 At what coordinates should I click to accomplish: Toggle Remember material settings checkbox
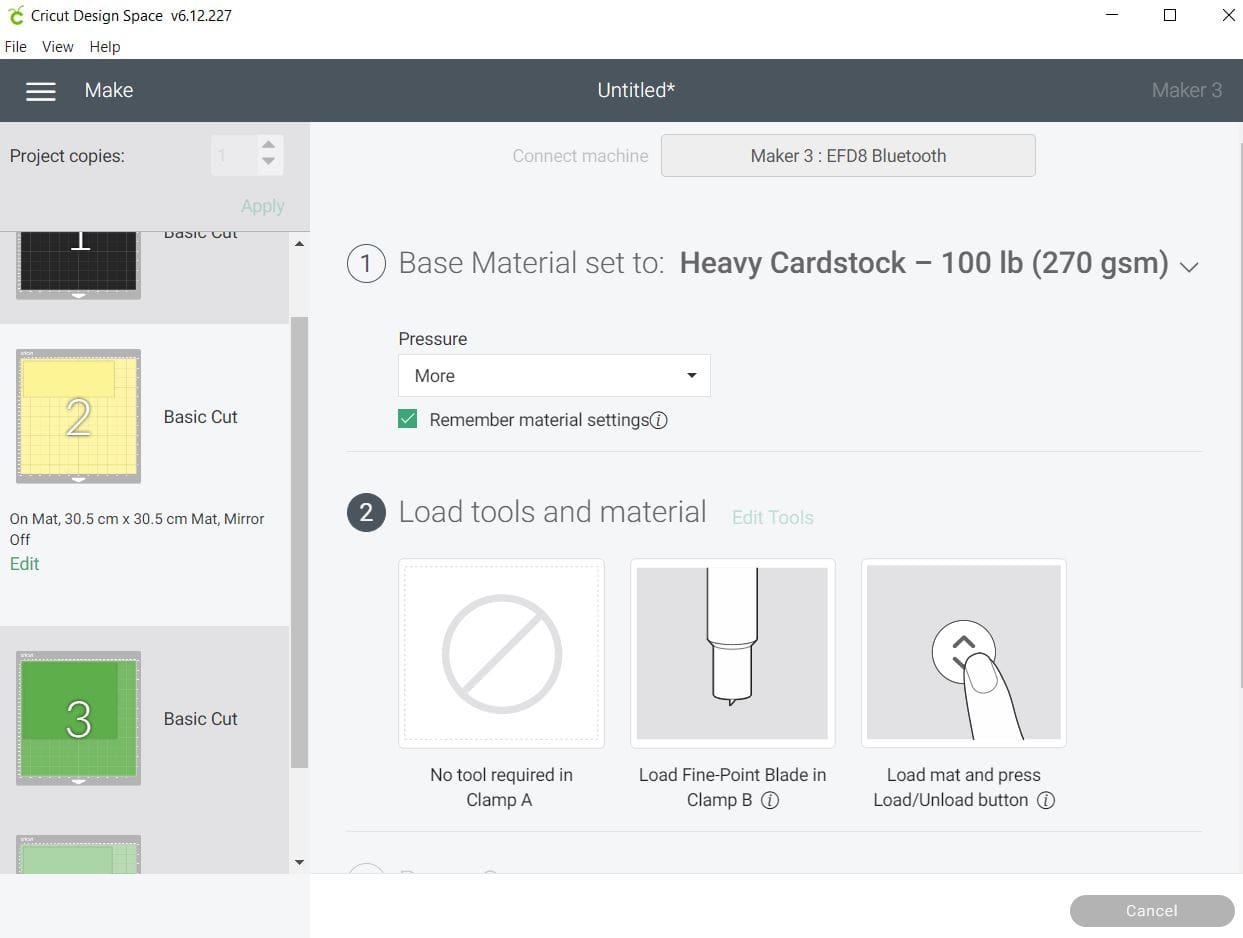tap(407, 419)
